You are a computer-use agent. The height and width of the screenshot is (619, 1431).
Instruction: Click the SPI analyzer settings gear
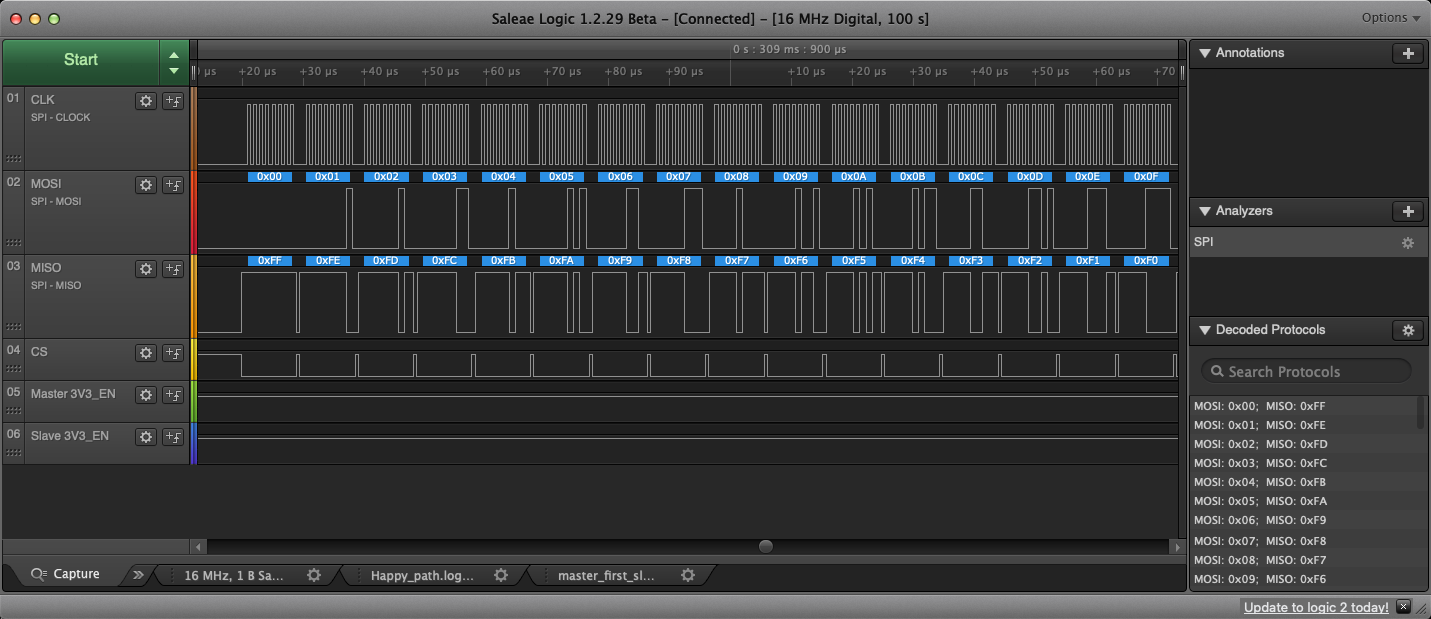click(1407, 243)
